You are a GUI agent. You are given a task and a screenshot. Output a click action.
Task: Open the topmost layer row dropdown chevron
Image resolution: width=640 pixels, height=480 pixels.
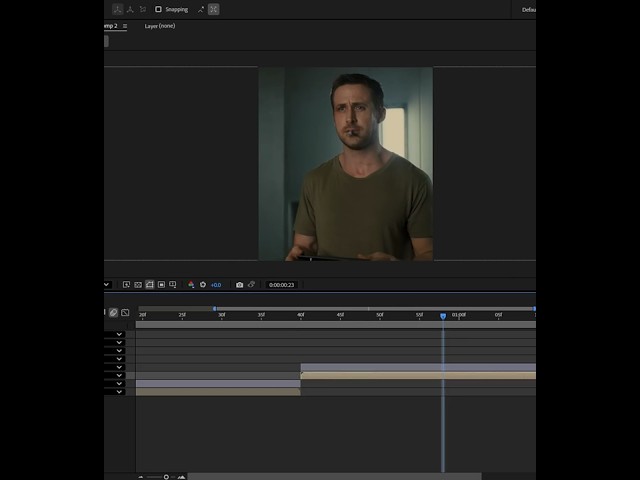pyautogui.click(x=119, y=334)
